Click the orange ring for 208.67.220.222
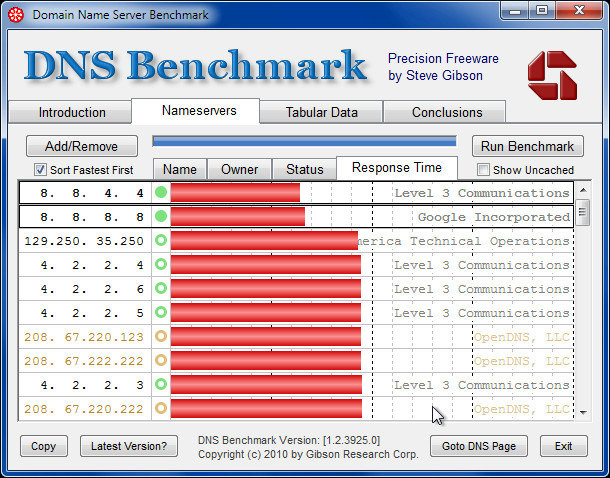 coord(161,408)
